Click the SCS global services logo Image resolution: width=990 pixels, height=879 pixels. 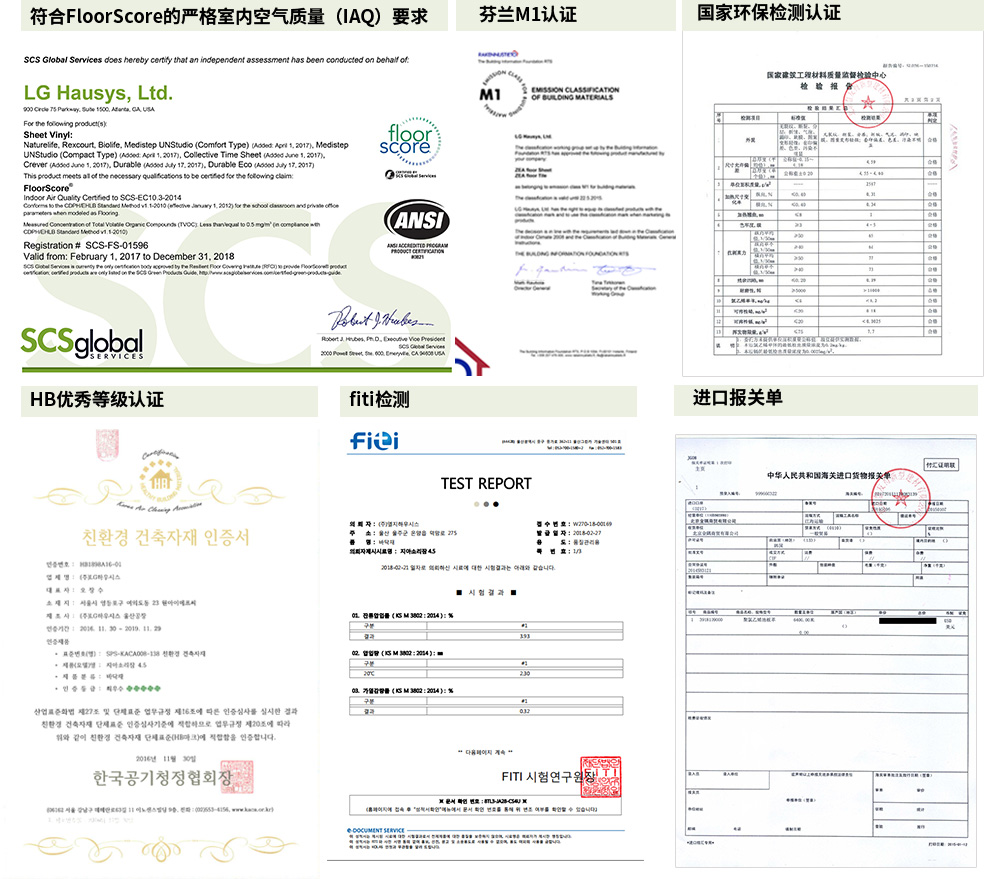(82, 344)
